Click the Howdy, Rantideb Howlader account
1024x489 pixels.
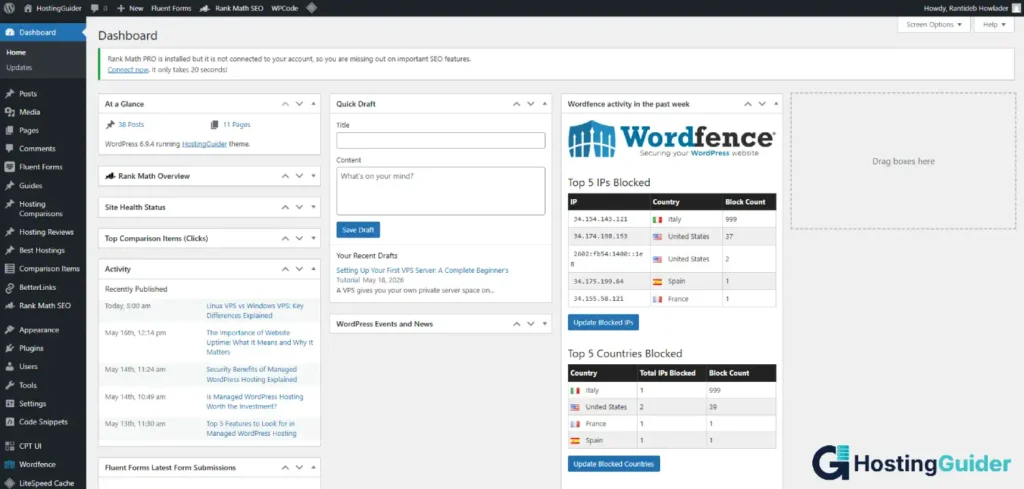(x=970, y=8)
